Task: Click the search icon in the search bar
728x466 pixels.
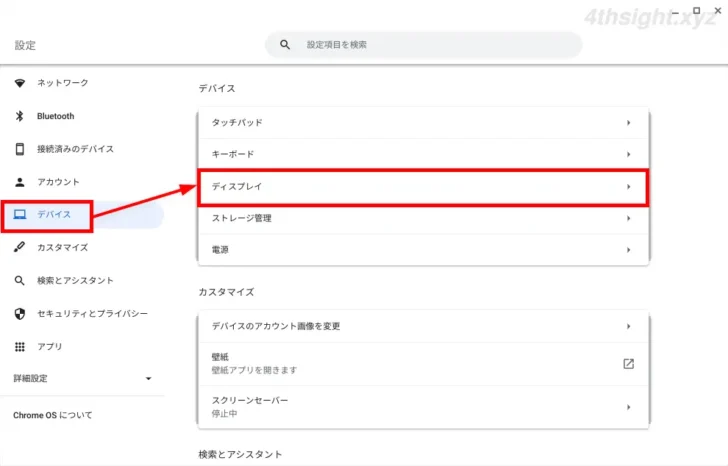Action: [x=285, y=45]
